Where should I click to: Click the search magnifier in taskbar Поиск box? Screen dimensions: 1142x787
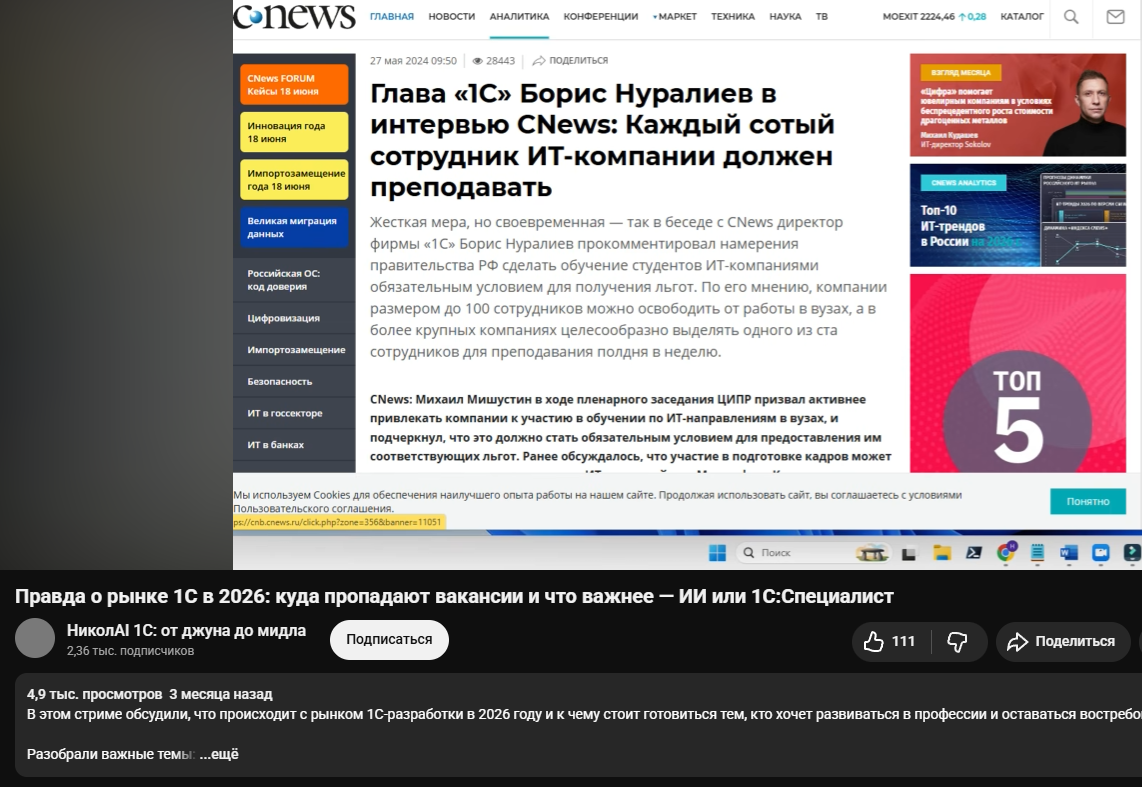pyautogui.click(x=748, y=553)
